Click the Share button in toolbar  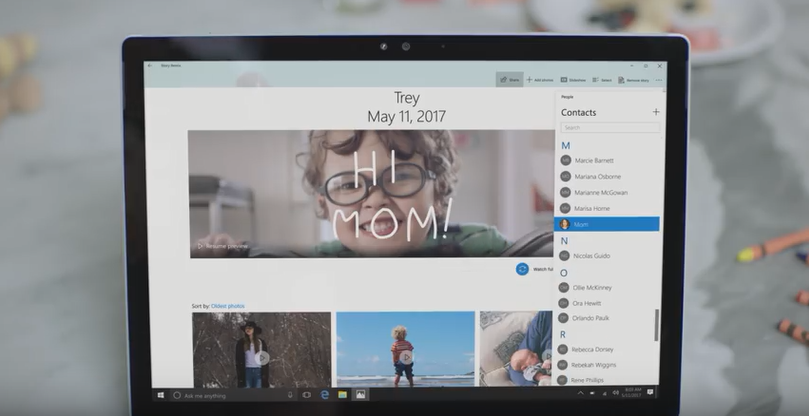[509, 79]
